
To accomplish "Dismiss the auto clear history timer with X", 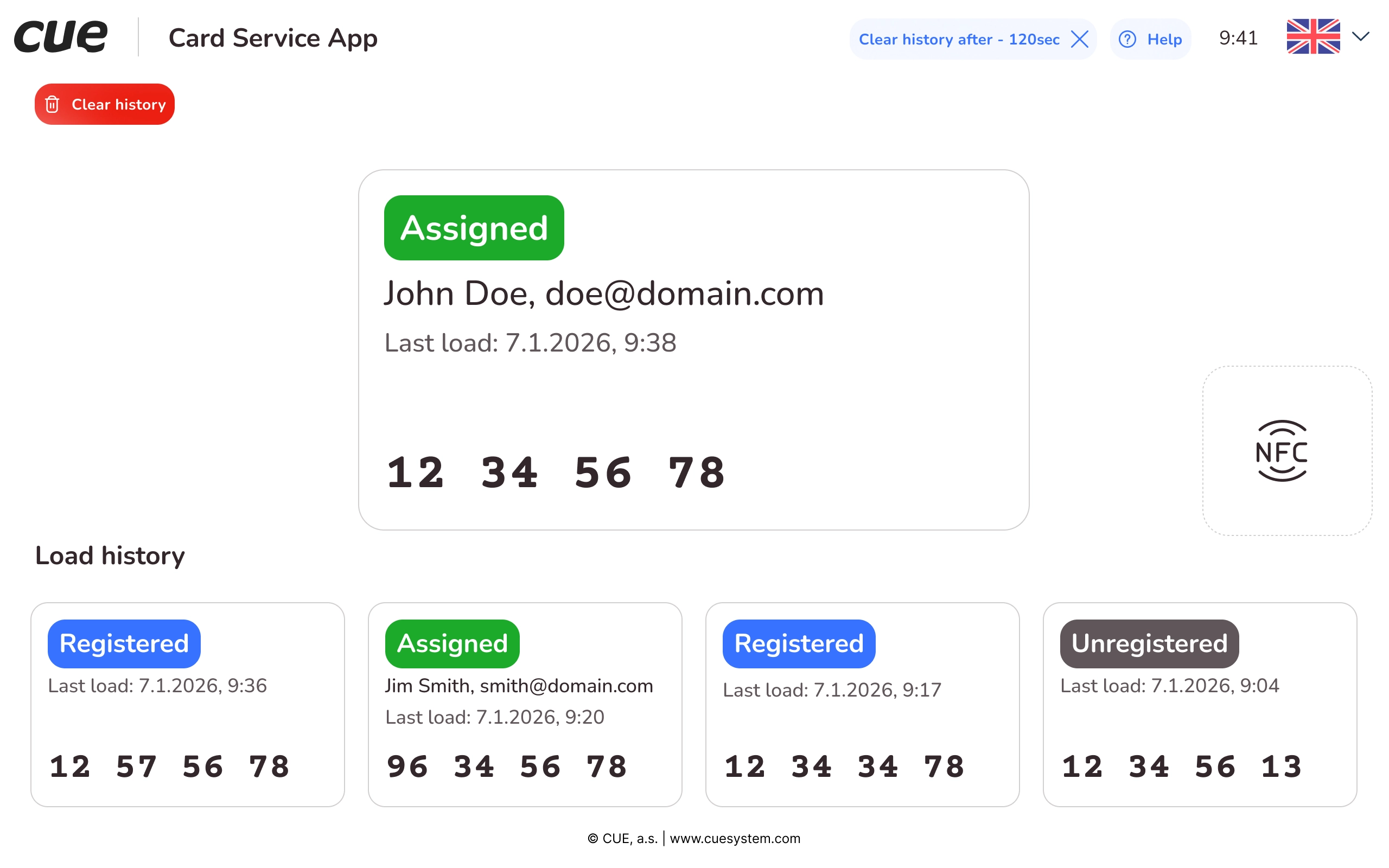I will 1080,39.
